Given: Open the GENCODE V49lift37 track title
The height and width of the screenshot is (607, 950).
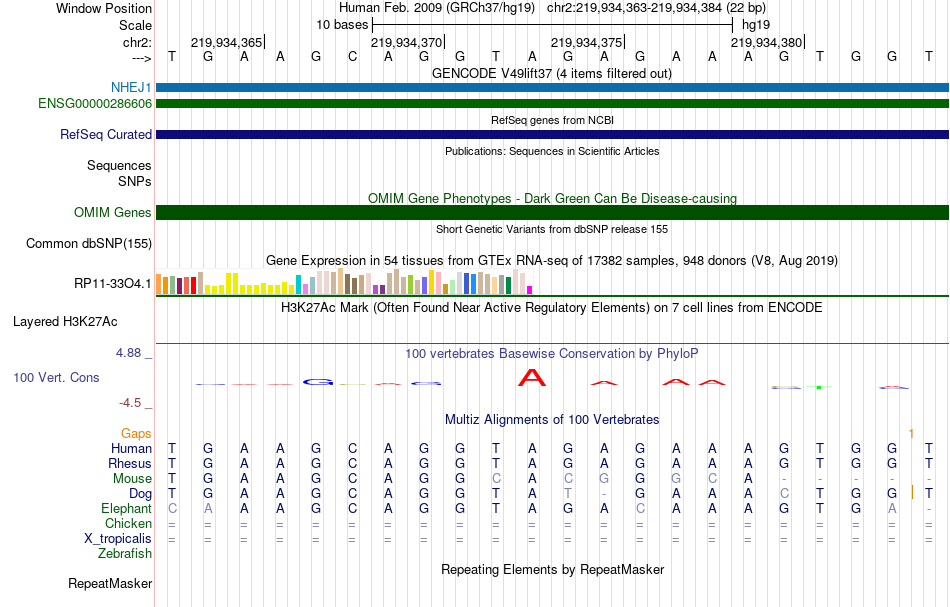Looking at the screenshot, I should click(552, 74).
